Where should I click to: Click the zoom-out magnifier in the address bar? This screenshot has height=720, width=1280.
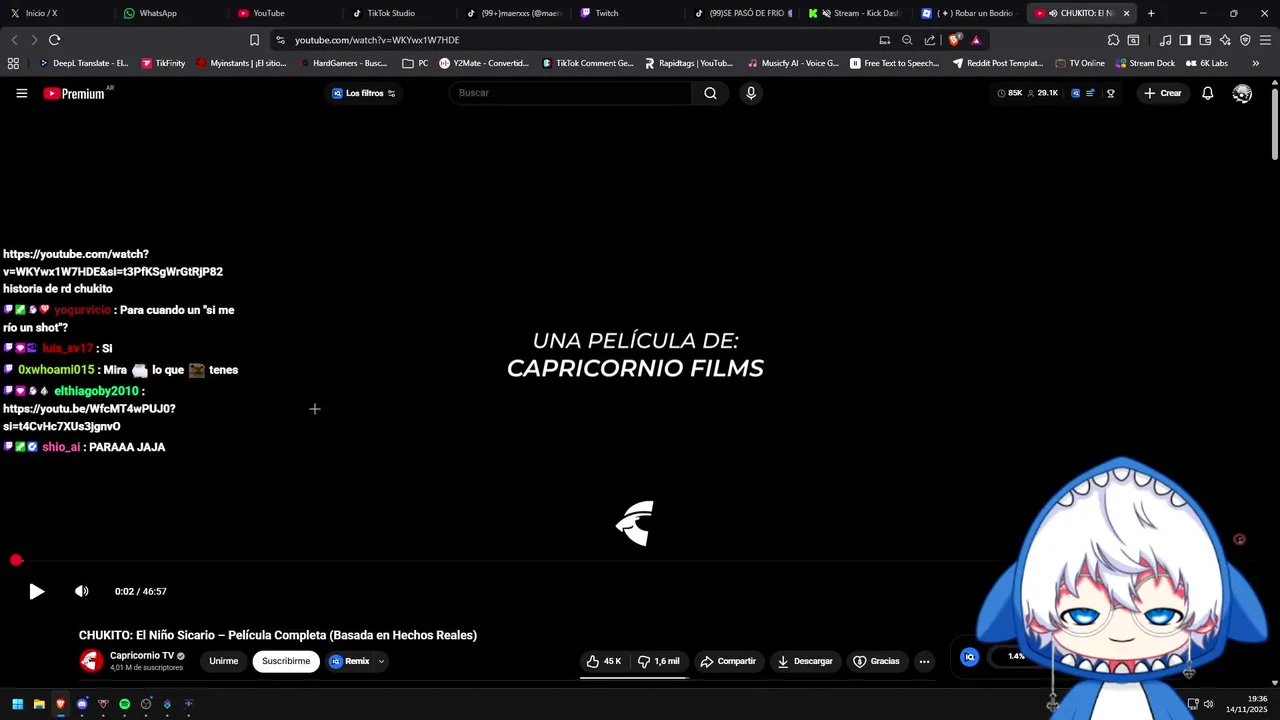coord(907,40)
